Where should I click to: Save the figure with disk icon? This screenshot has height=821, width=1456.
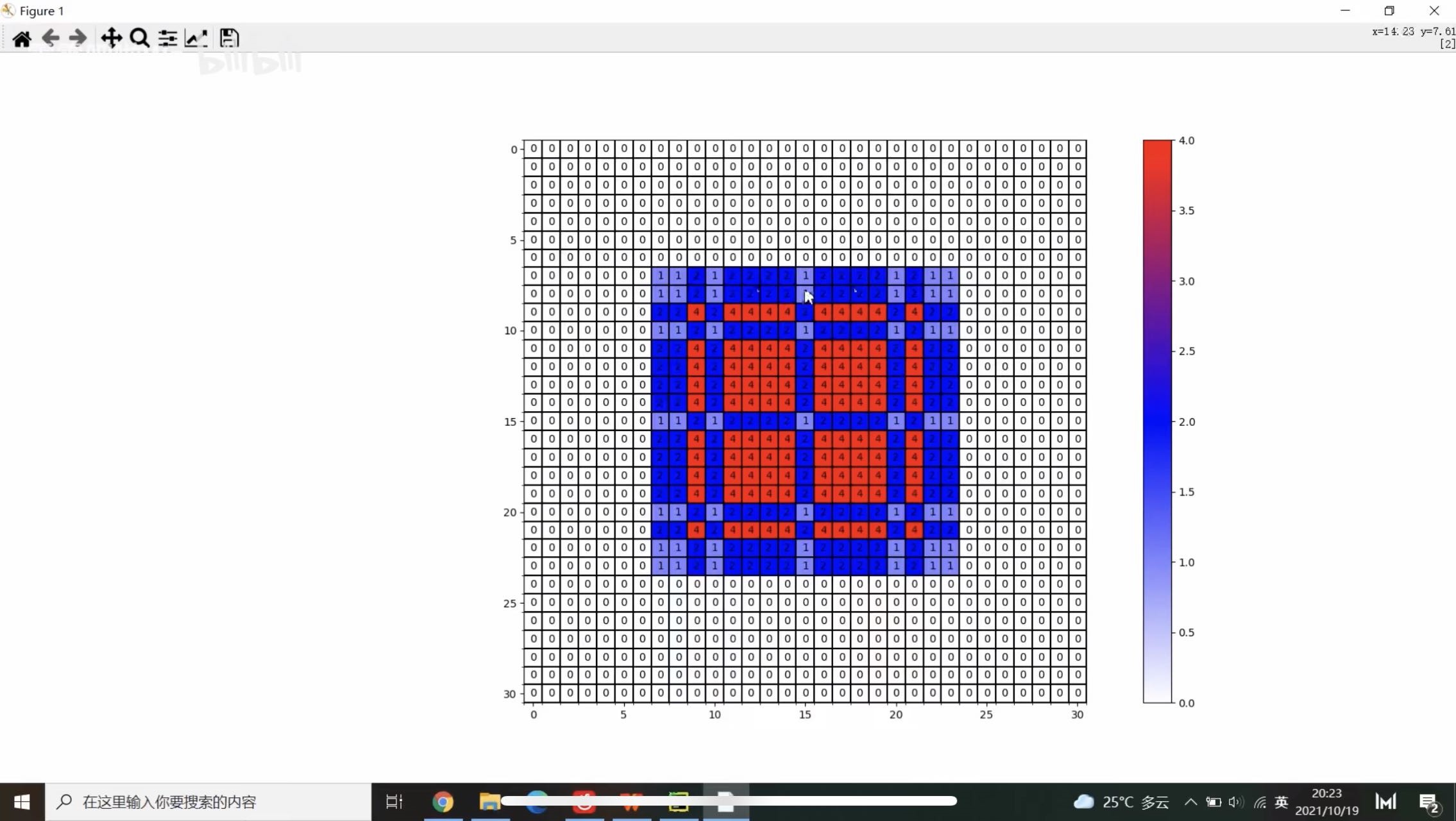point(229,38)
